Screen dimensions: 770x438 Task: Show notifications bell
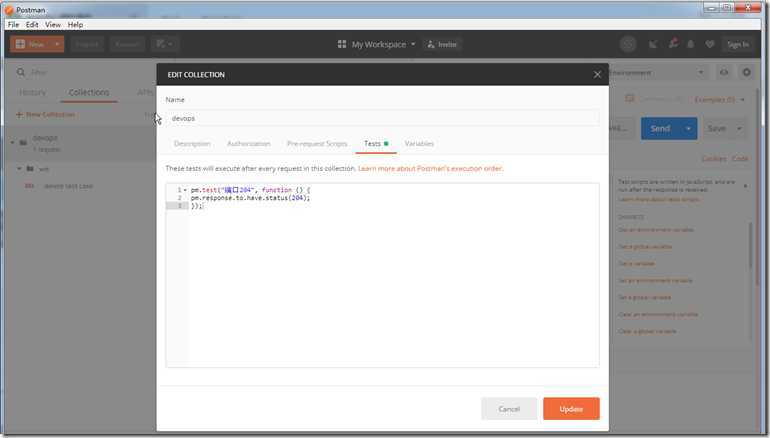click(690, 44)
